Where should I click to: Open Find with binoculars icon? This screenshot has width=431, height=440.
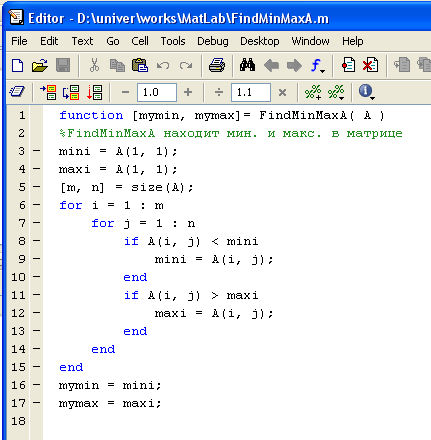point(247,65)
